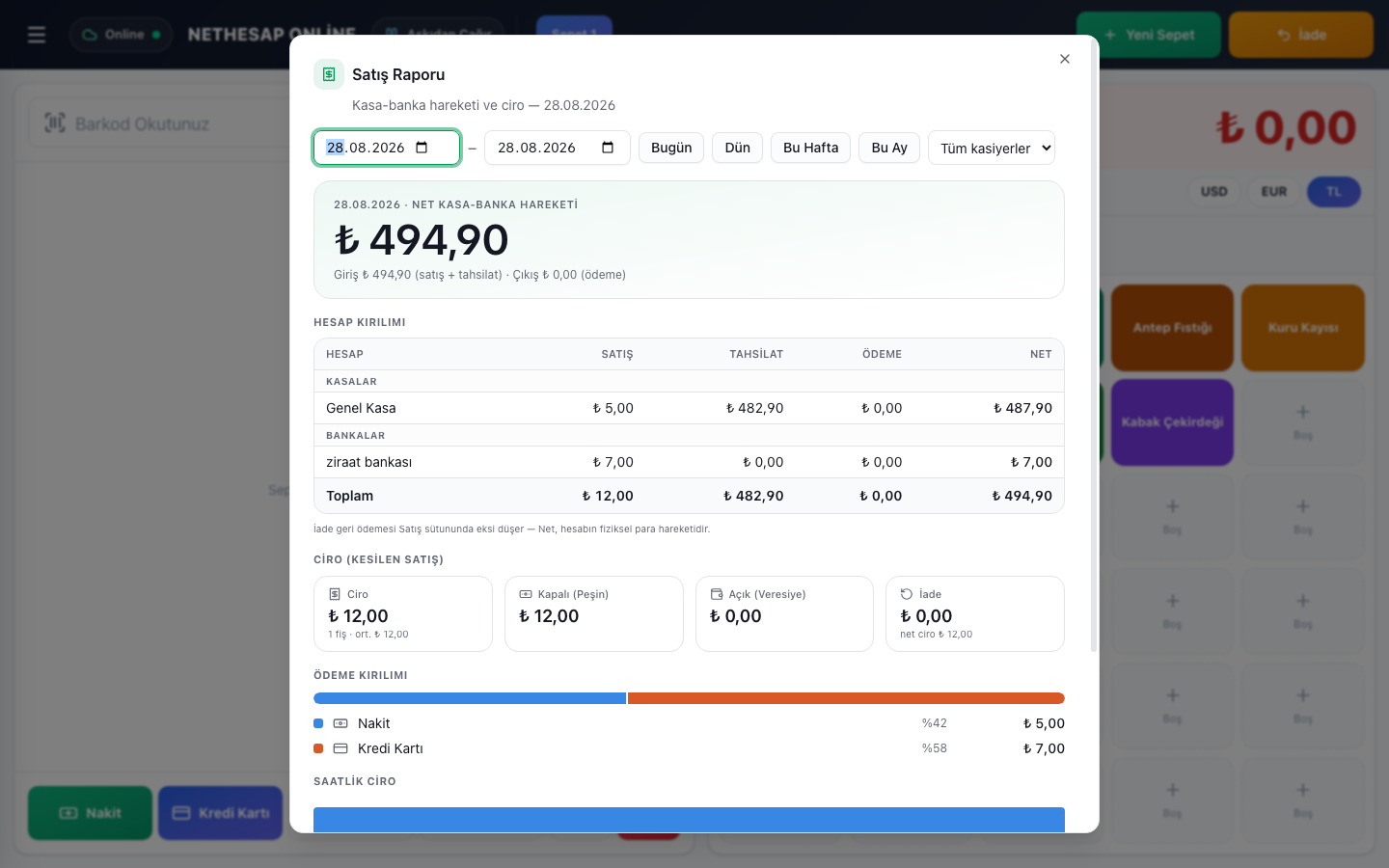The height and width of the screenshot is (868, 1389).
Task: Click the Kuru Kayısı product tile
Action: 1303,328
